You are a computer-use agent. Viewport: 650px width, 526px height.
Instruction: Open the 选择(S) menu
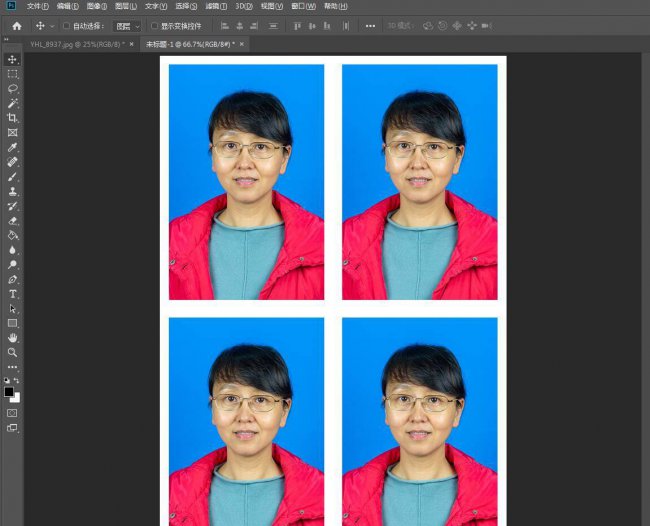(186, 6)
